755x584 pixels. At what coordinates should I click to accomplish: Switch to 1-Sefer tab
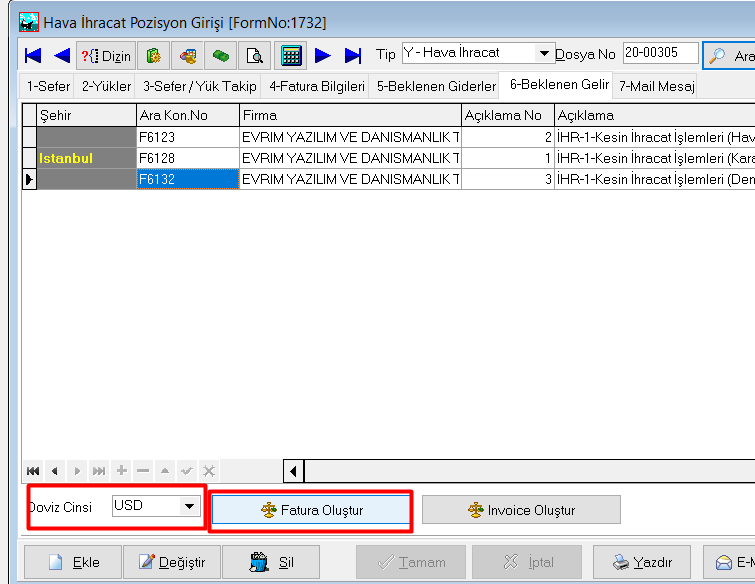click(x=48, y=86)
